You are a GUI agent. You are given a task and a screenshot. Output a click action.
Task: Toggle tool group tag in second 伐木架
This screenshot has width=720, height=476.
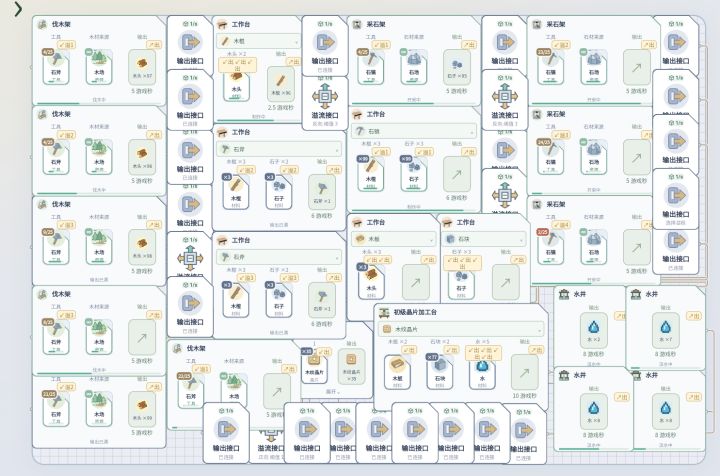[x=67, y=135]
